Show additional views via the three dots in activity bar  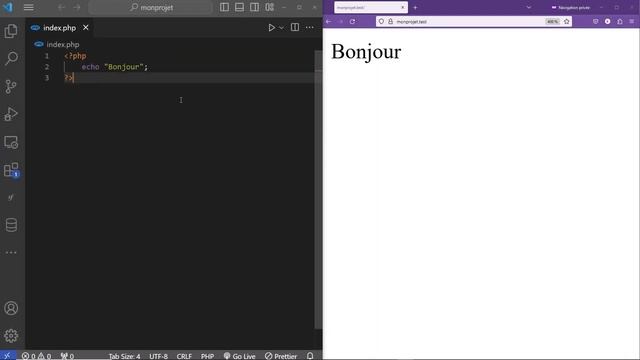[x=11, y=253]
